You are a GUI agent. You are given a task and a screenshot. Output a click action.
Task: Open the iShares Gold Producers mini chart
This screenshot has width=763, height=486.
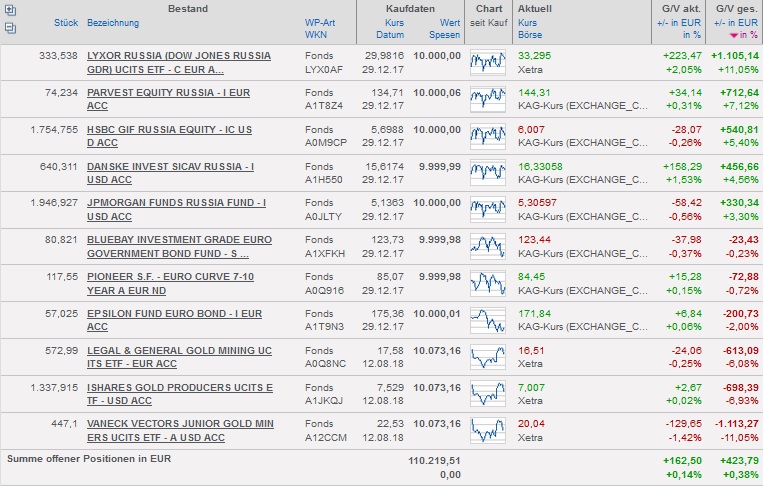(488, 394)
